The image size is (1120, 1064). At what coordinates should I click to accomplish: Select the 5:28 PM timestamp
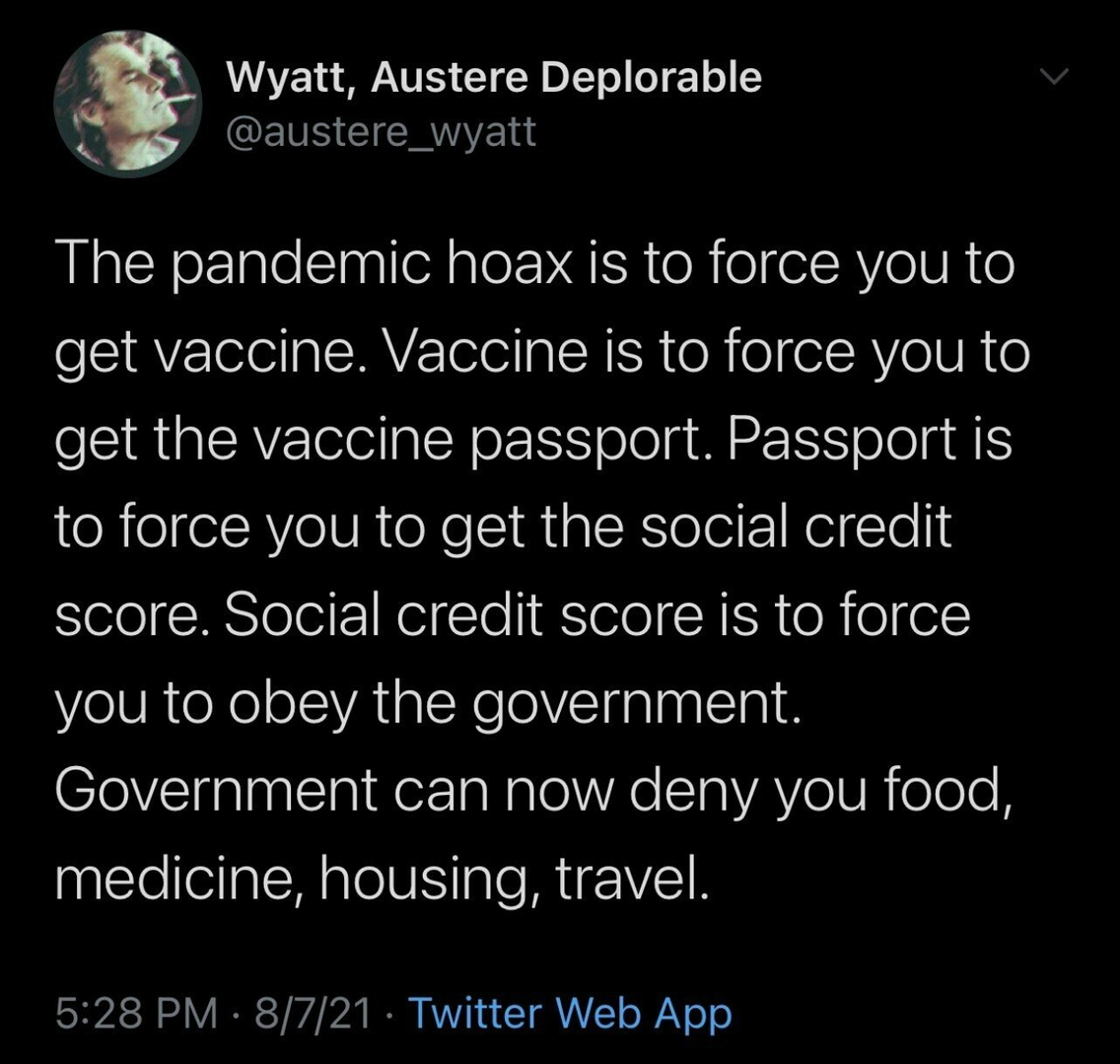coord(136,1014)
